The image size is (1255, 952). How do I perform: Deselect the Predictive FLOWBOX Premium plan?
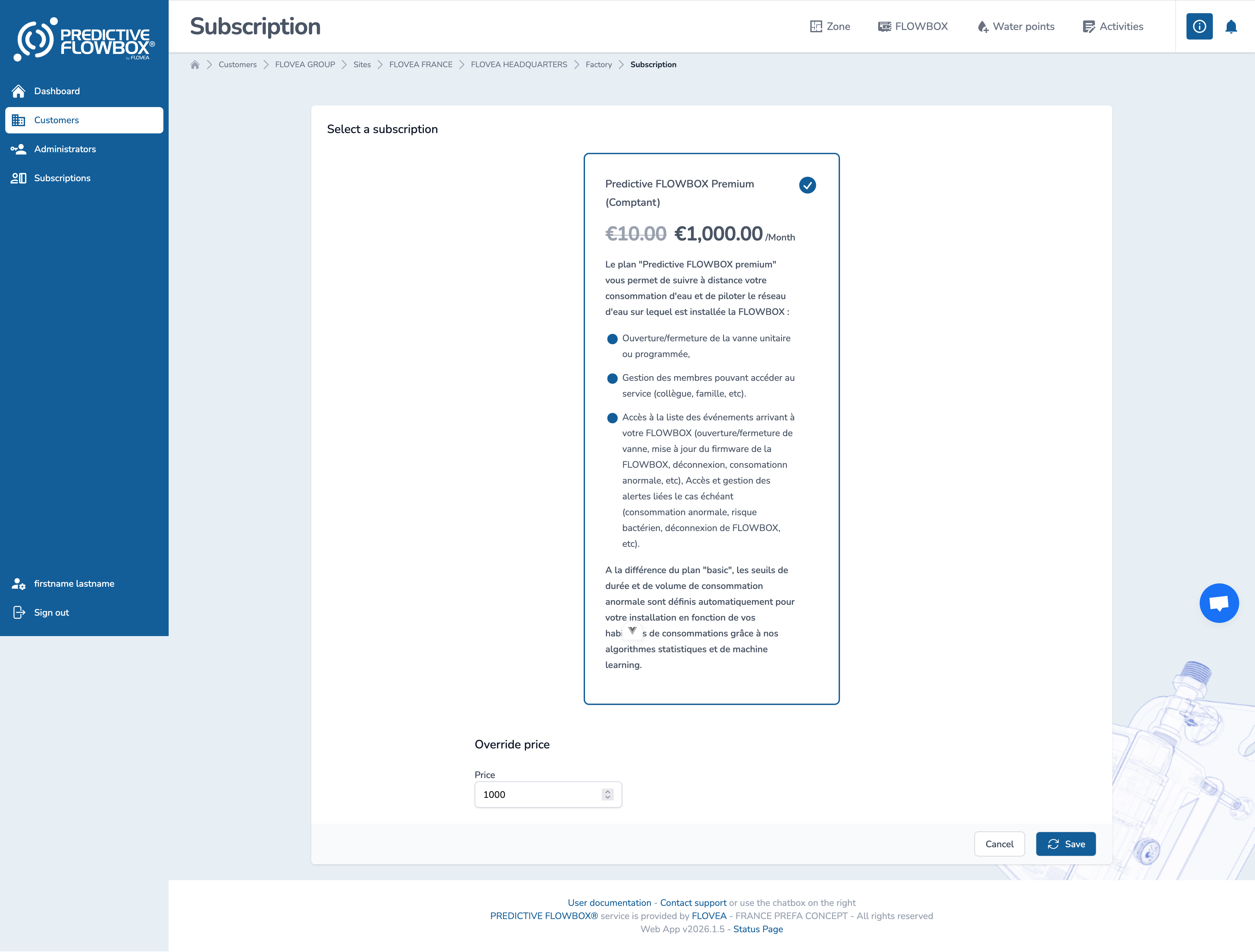point(807,185)
